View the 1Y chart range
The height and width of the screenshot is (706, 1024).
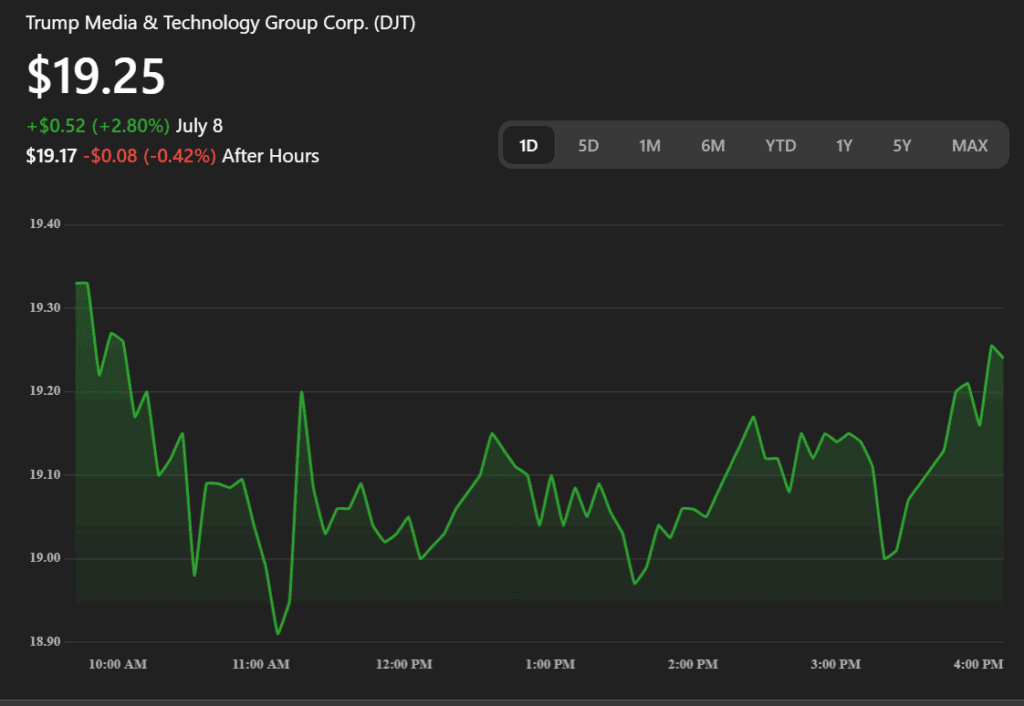pyautogui.click(x=844, y=145)
